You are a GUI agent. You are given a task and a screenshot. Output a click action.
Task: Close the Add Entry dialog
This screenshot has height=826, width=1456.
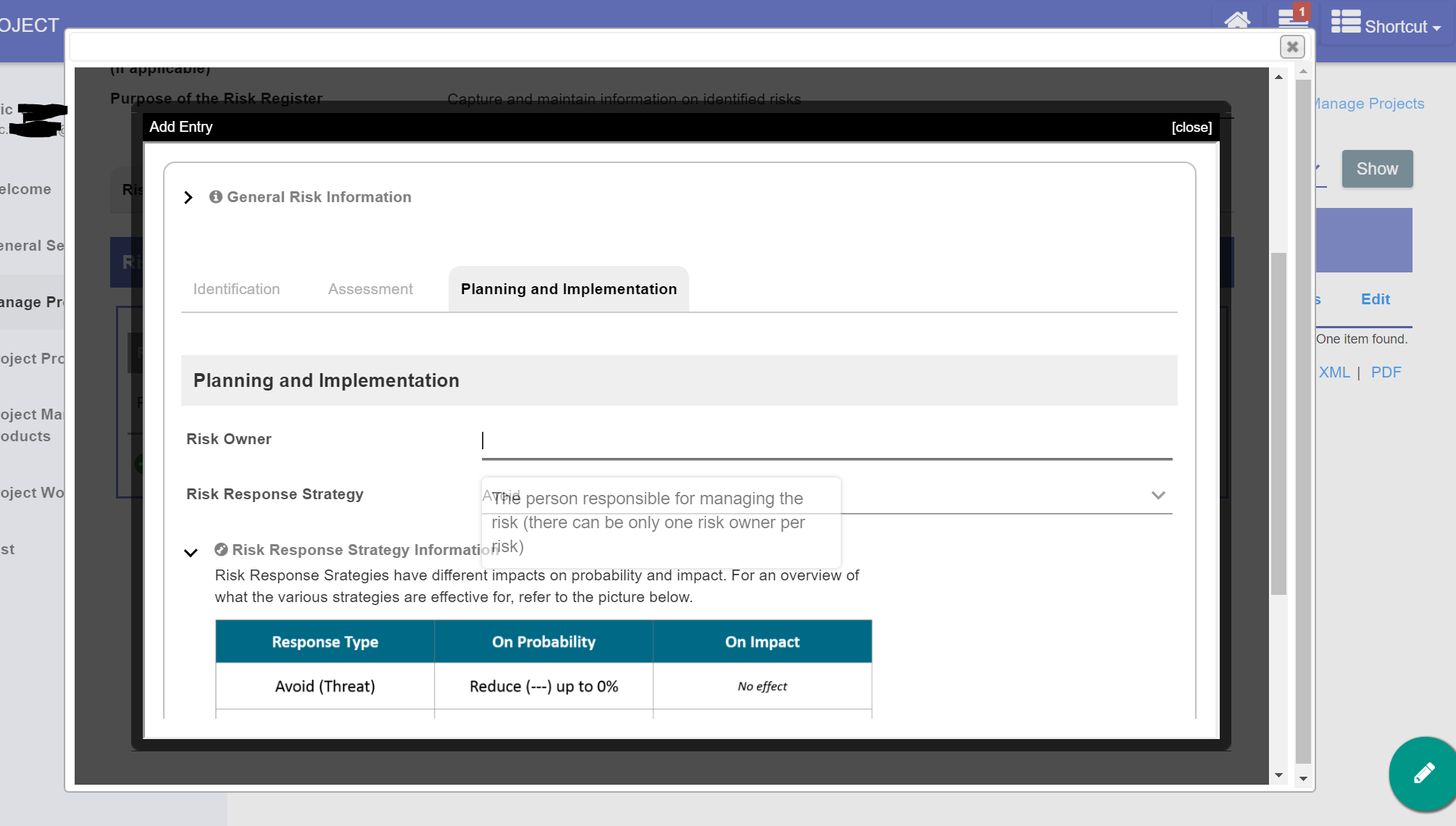[1191, 128]
